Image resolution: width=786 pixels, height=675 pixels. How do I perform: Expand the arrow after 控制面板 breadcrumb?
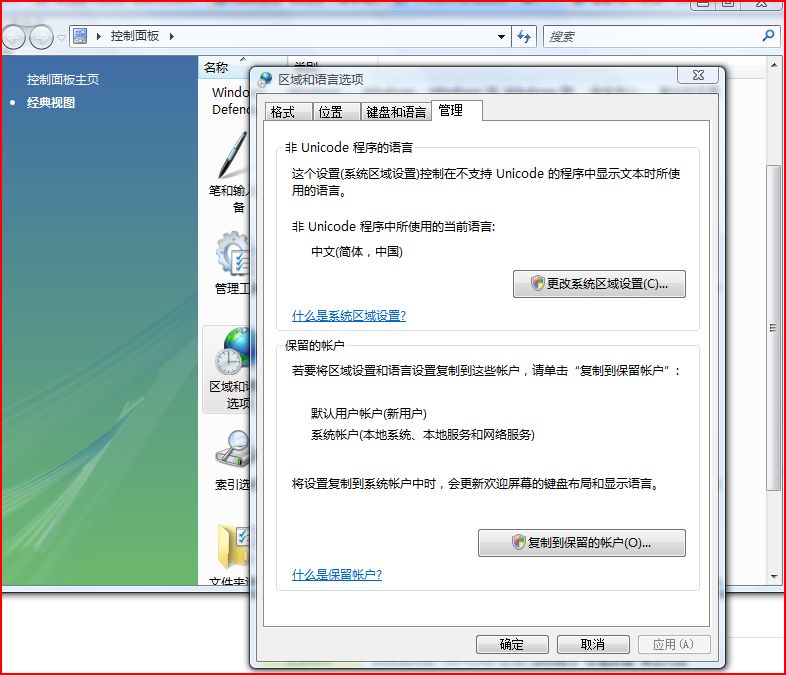pyautogui.click(x=172, y=36)
